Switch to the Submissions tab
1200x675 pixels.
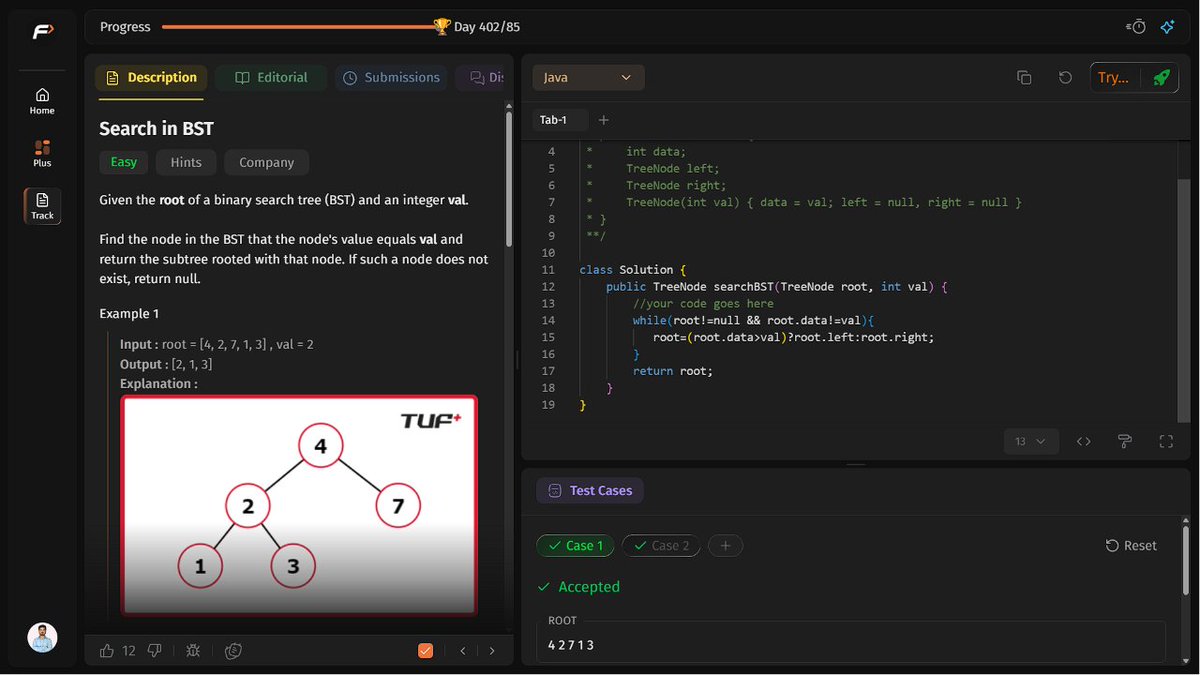click(390, 77)
